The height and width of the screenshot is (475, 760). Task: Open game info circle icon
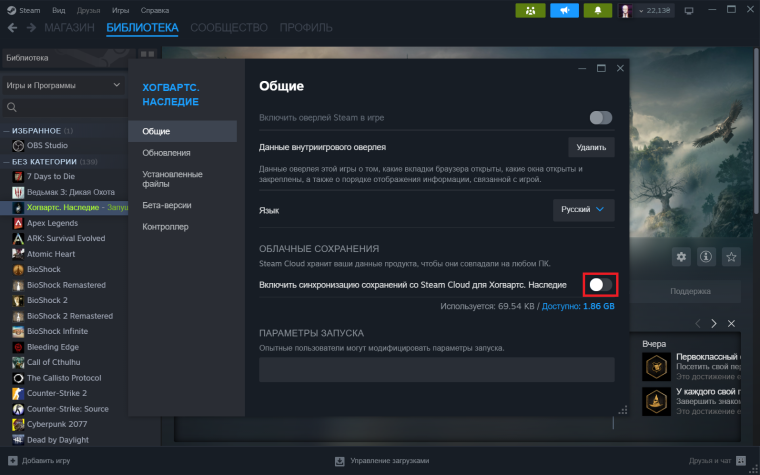[x=706, y=257]
